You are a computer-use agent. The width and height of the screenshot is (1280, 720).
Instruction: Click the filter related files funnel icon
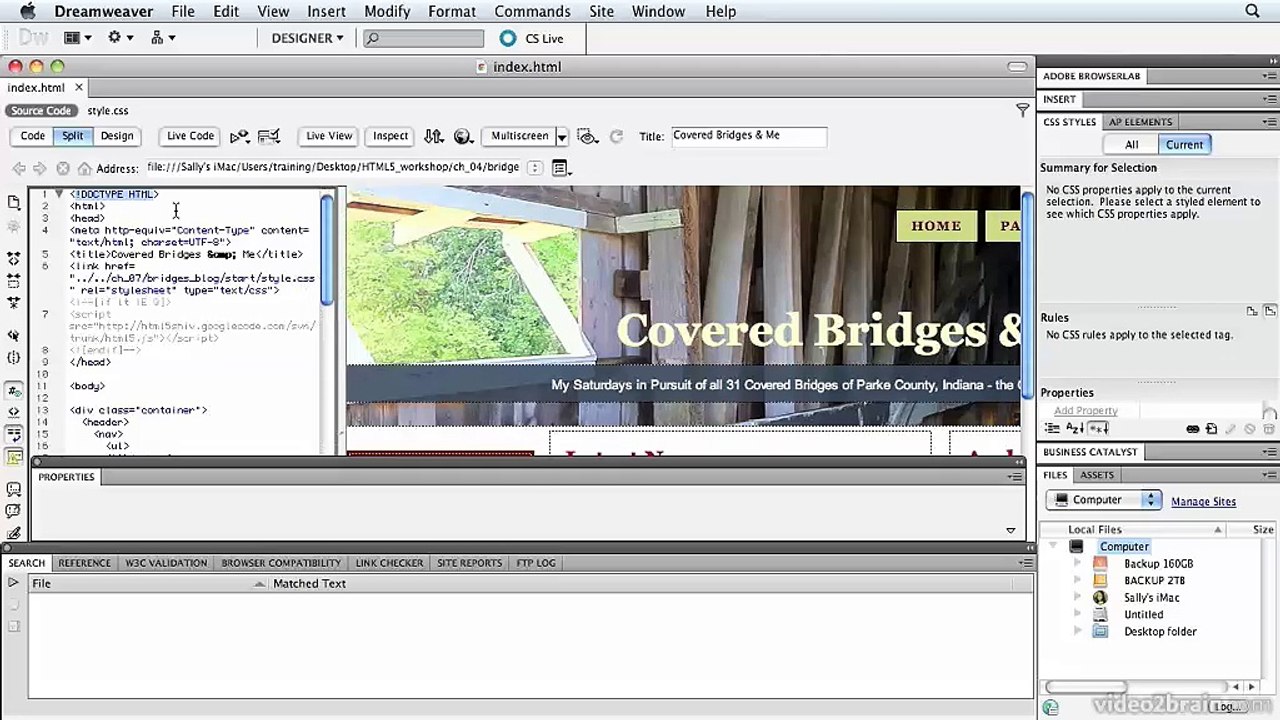pyautogui.click(x=1022, y=110)
